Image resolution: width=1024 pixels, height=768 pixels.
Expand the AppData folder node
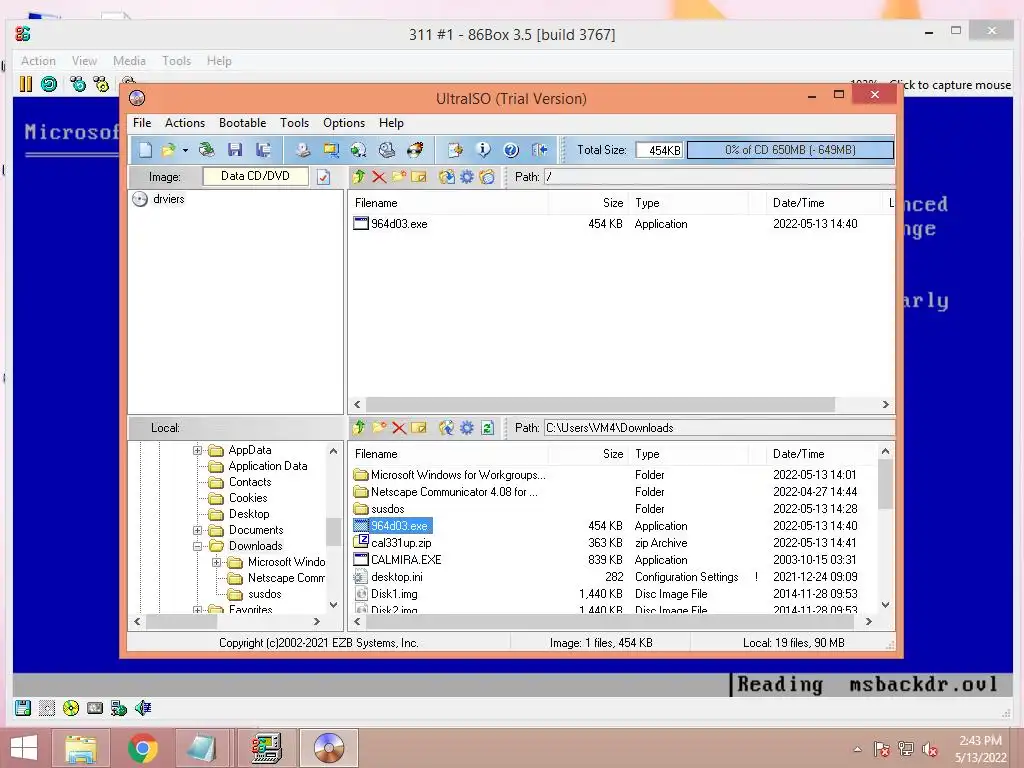197,450
